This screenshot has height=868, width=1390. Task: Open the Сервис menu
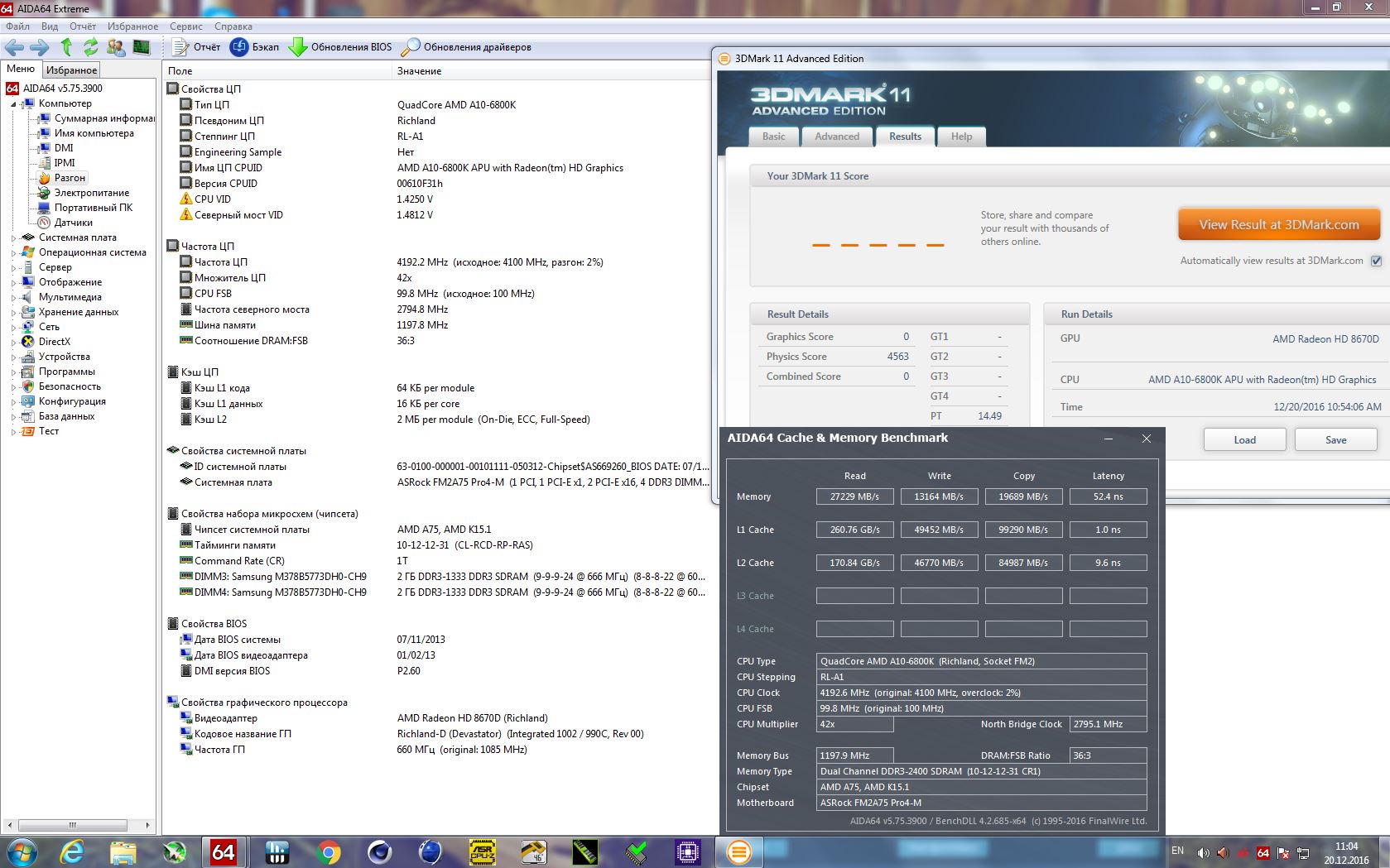(186, 26)
